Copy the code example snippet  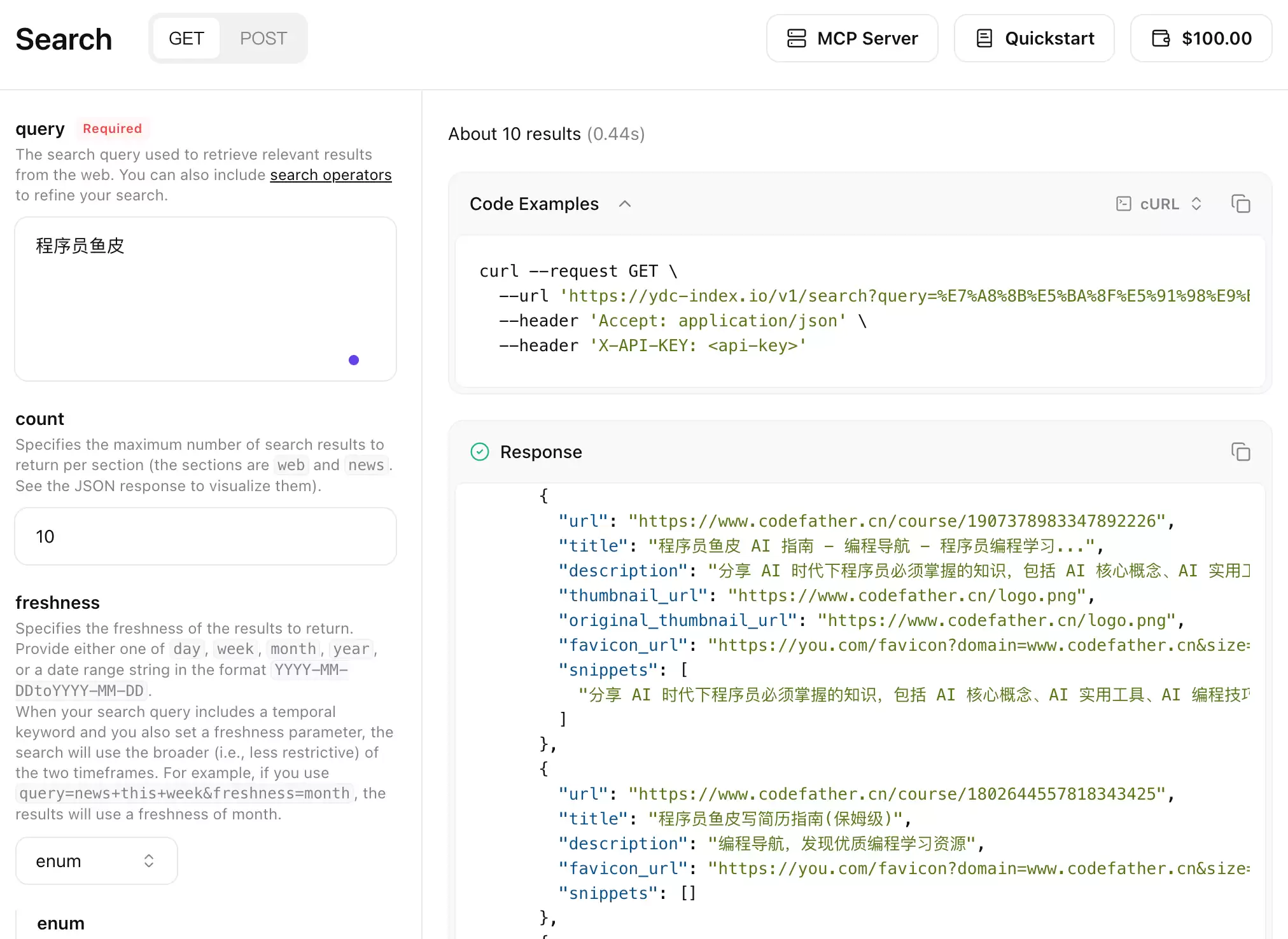(x=1240, y=204)
